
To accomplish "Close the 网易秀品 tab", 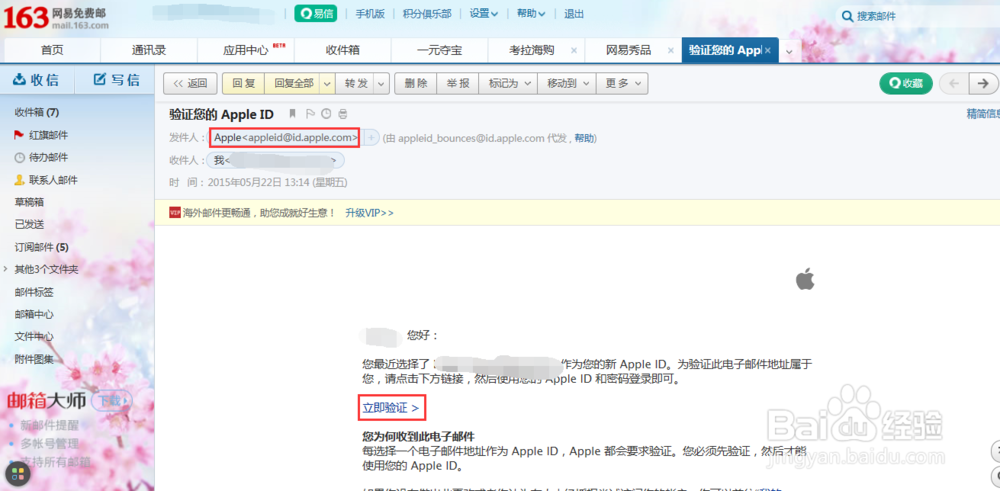I will click(670, 50).
